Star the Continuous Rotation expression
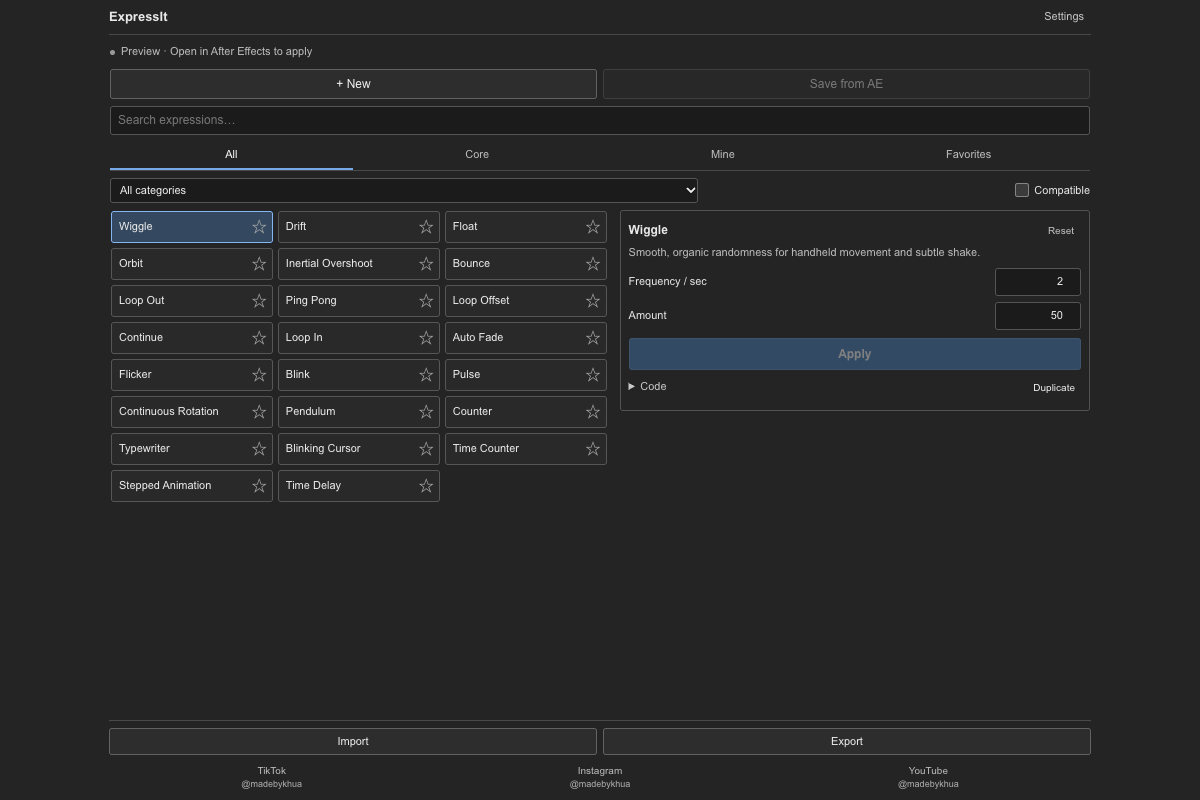This screenshot has height=800, width=1200. (x=259, y=412)
